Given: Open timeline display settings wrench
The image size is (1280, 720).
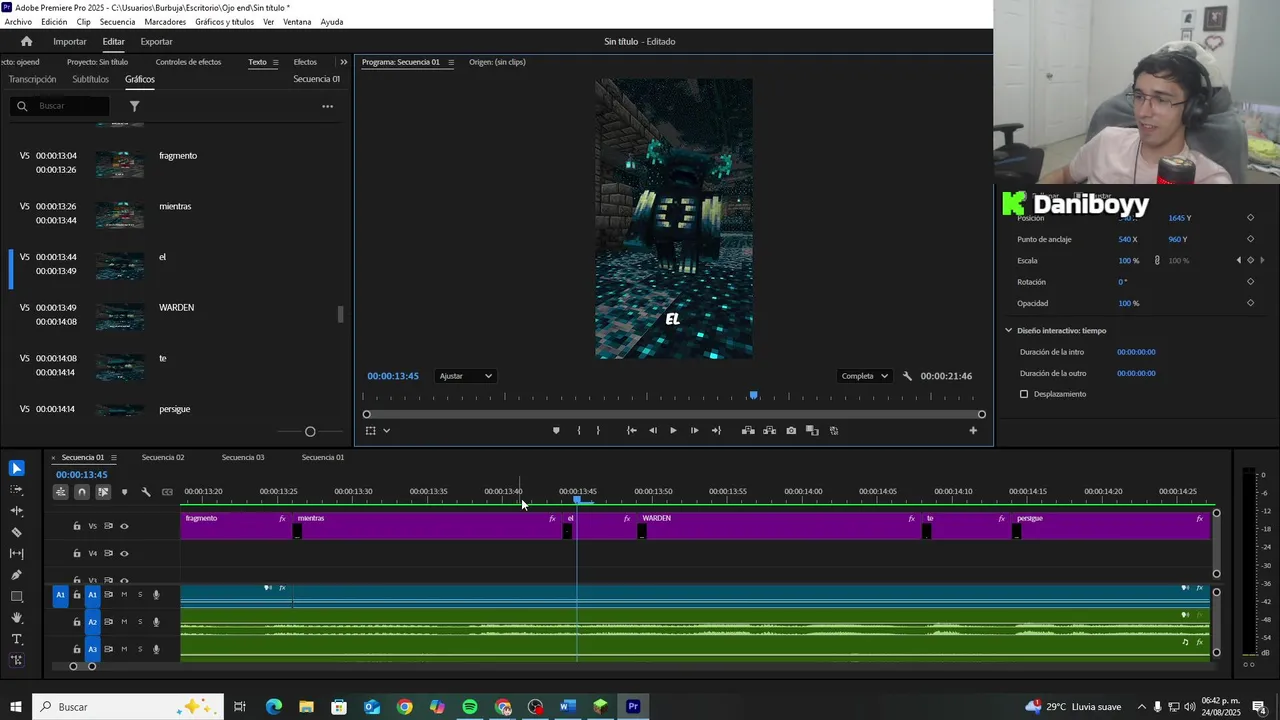Looking at the screenshot, I should click(x=146, y=492).
